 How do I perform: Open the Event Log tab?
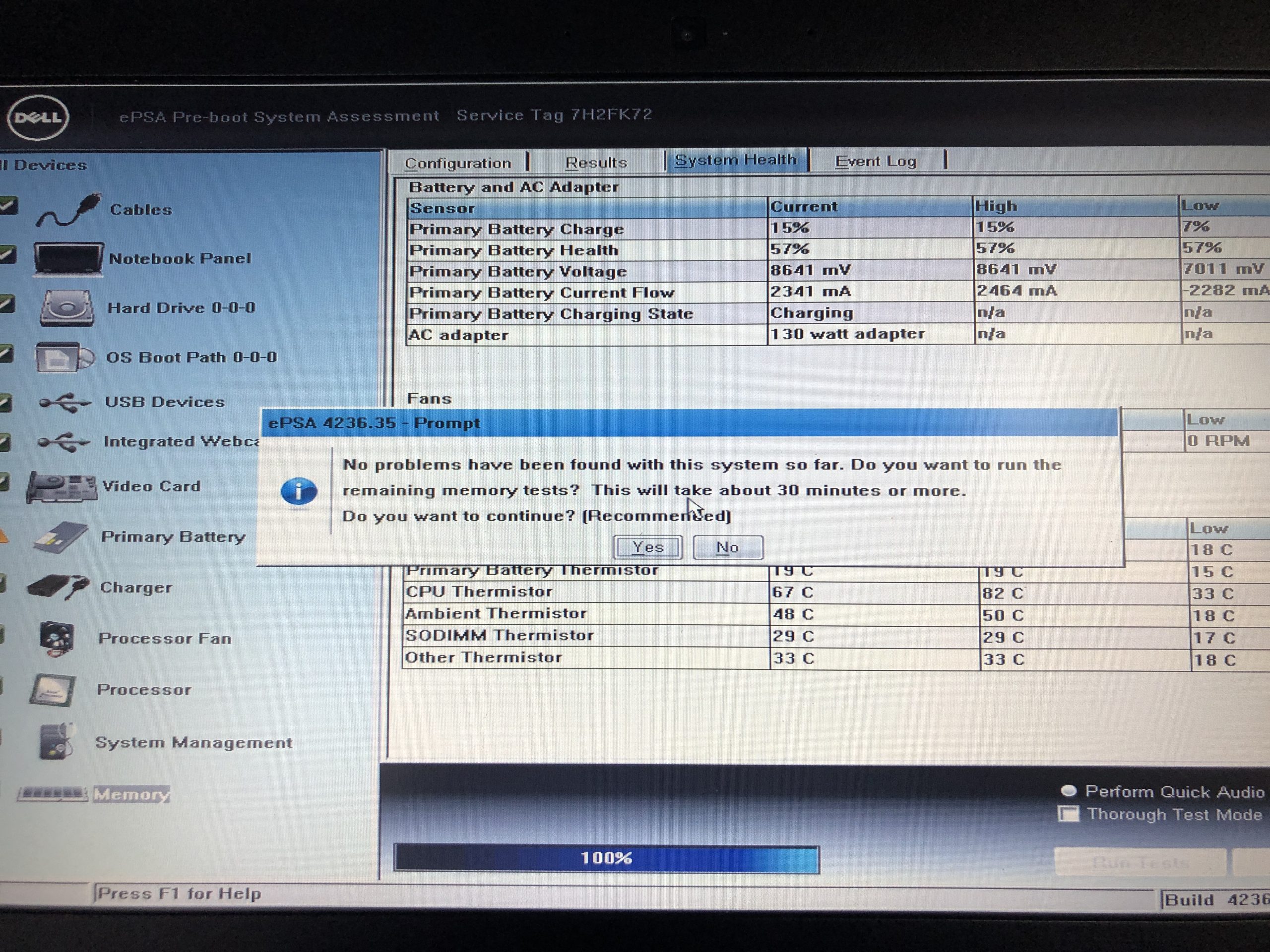pos(876,161)
